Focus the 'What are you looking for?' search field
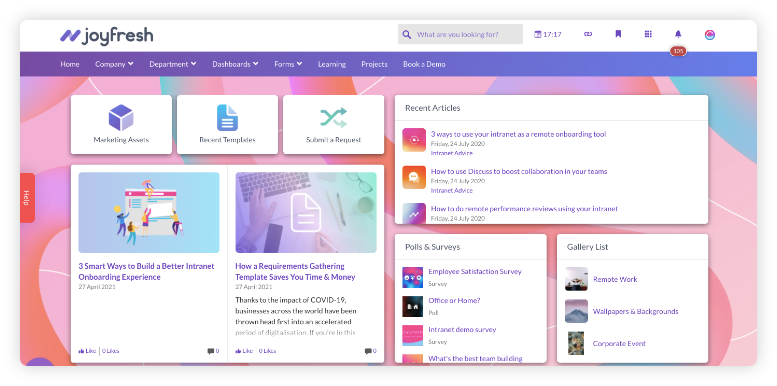This screenshot has width=777, height=386. pyautogui.click(x=460, y=34)
